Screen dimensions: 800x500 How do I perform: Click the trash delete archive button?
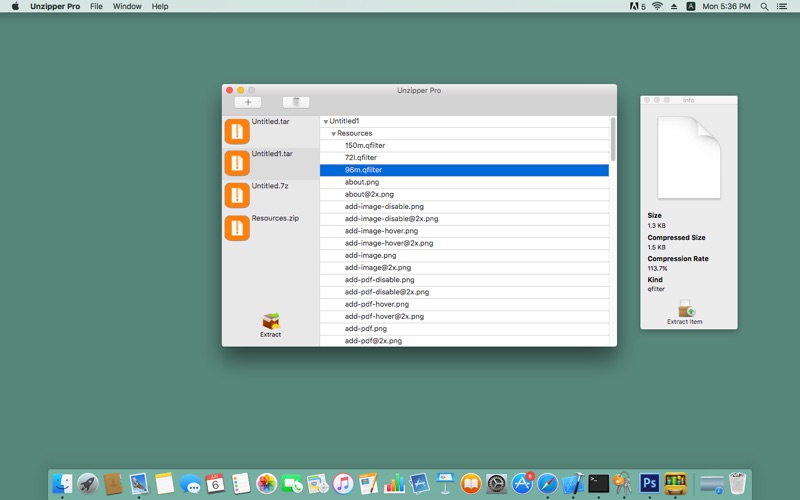(x=296, y=103)
